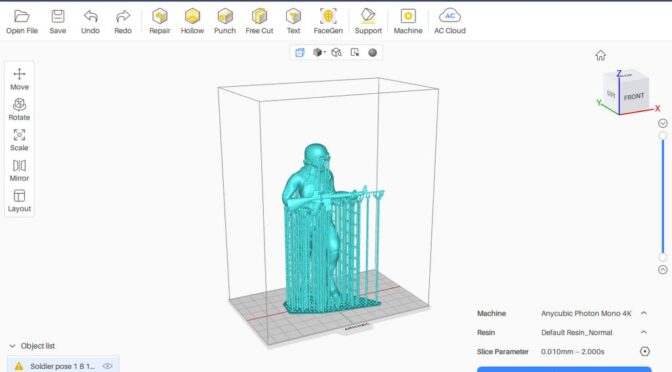The width and height of the screenshot is (672, 372).
Task: Click the Anycubic Photon Mono 4K text
Action: [x=586, y=313]
